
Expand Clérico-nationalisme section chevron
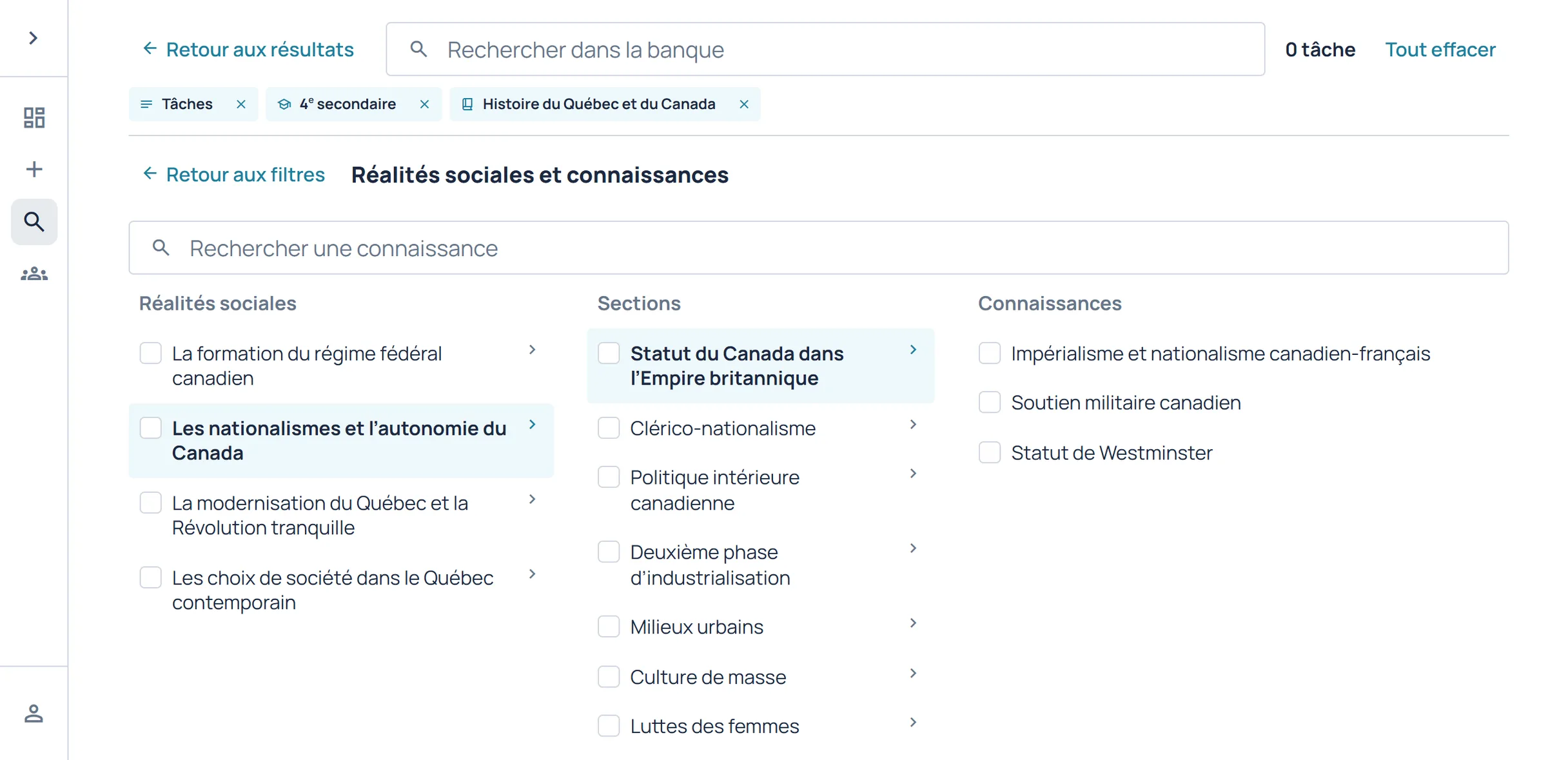[914, 425]
